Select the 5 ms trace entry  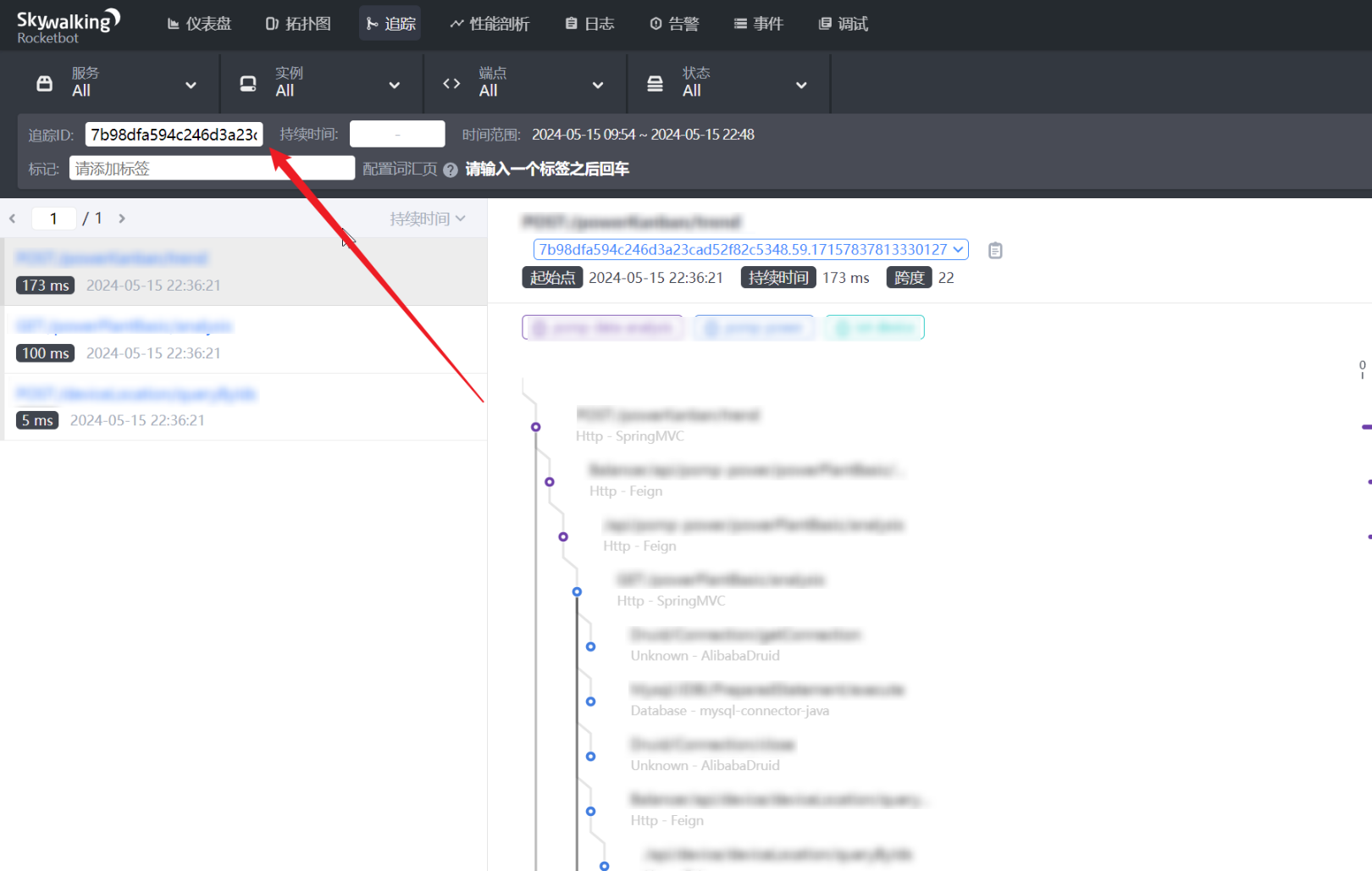click(246, 407)
